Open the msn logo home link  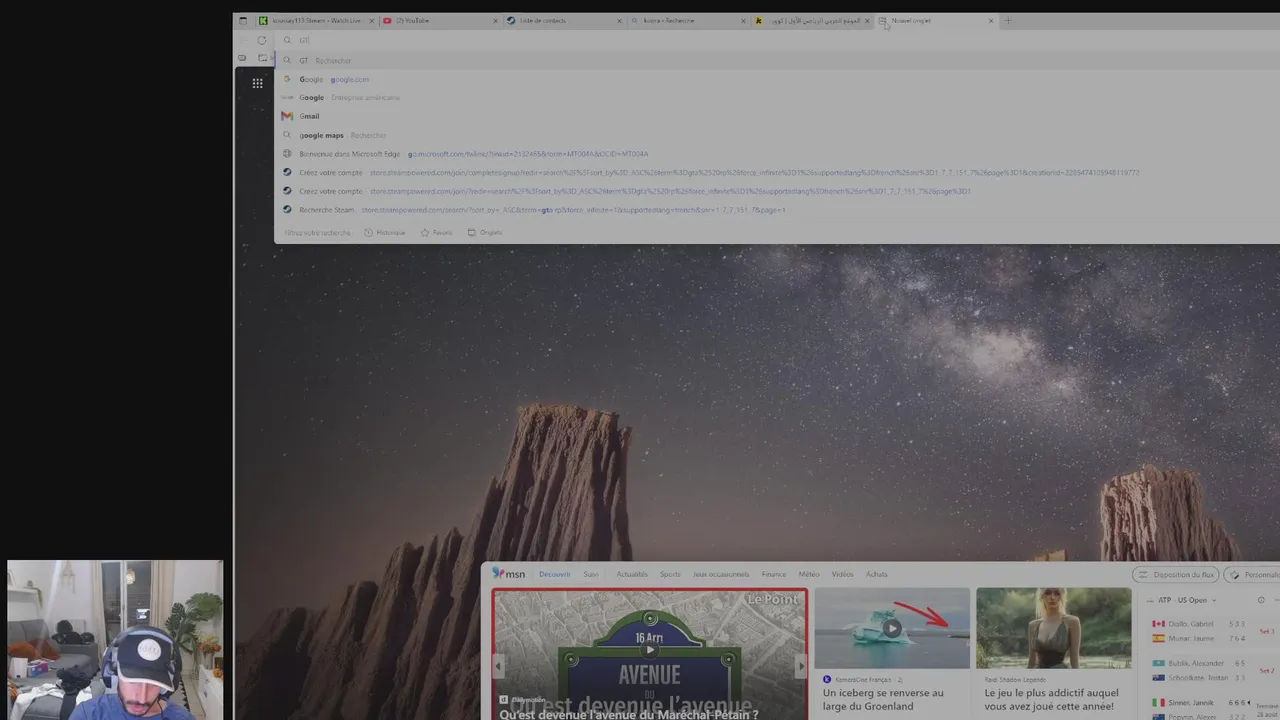click(x=508, y=574)
